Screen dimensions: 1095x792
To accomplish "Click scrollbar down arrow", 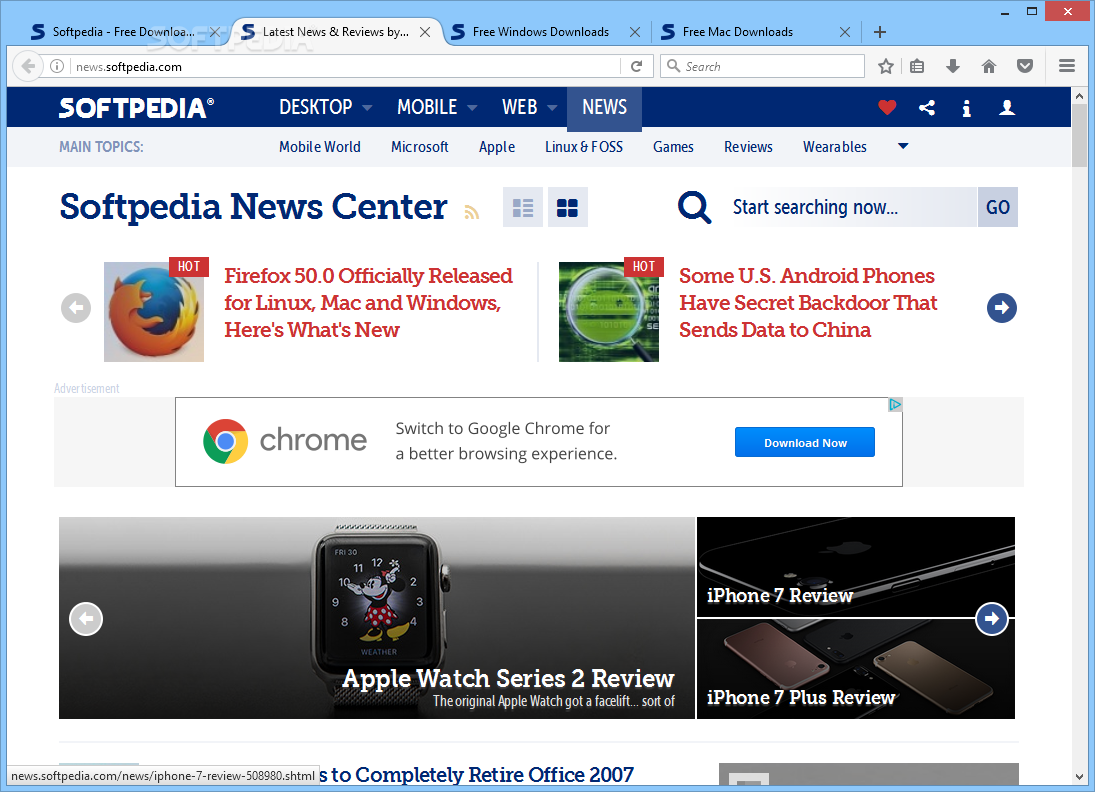I will [1079, 777].
